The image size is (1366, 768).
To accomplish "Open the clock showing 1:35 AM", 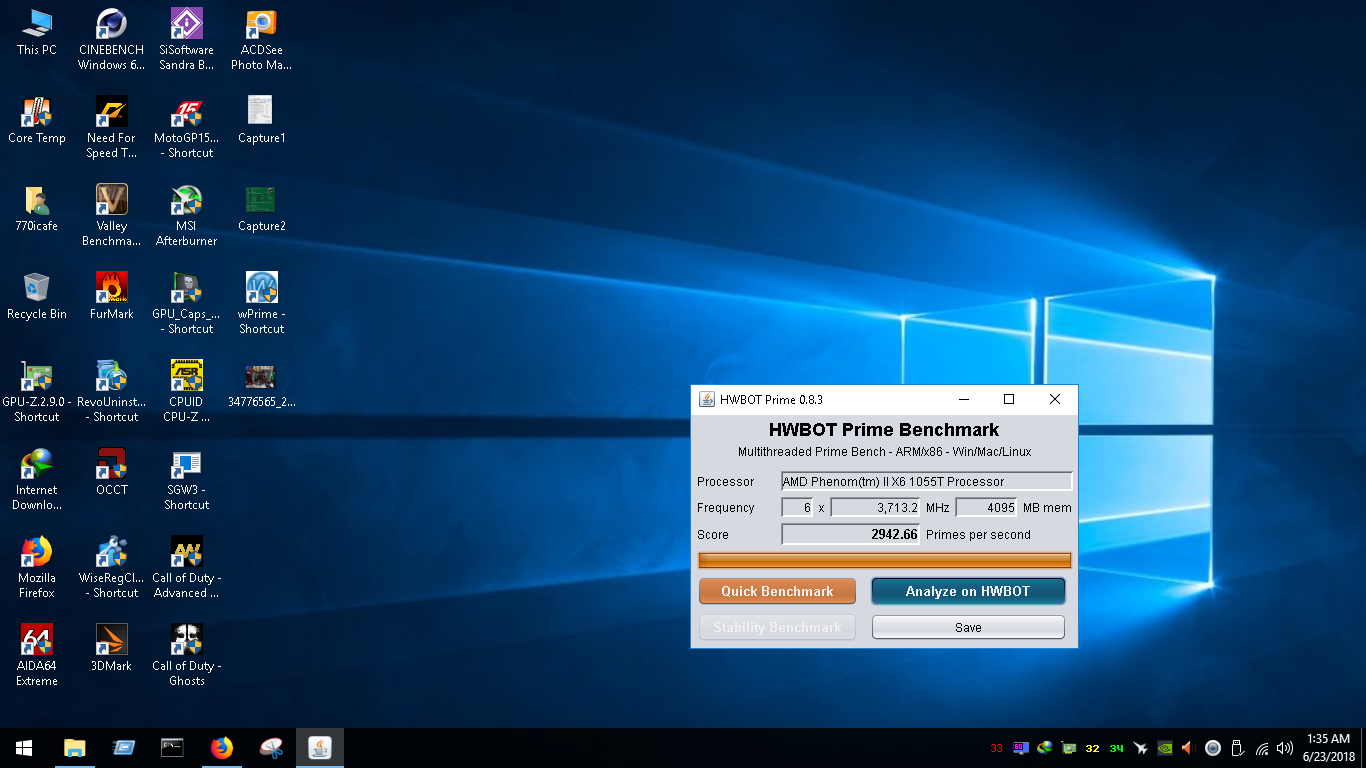I will point(1328,748).
